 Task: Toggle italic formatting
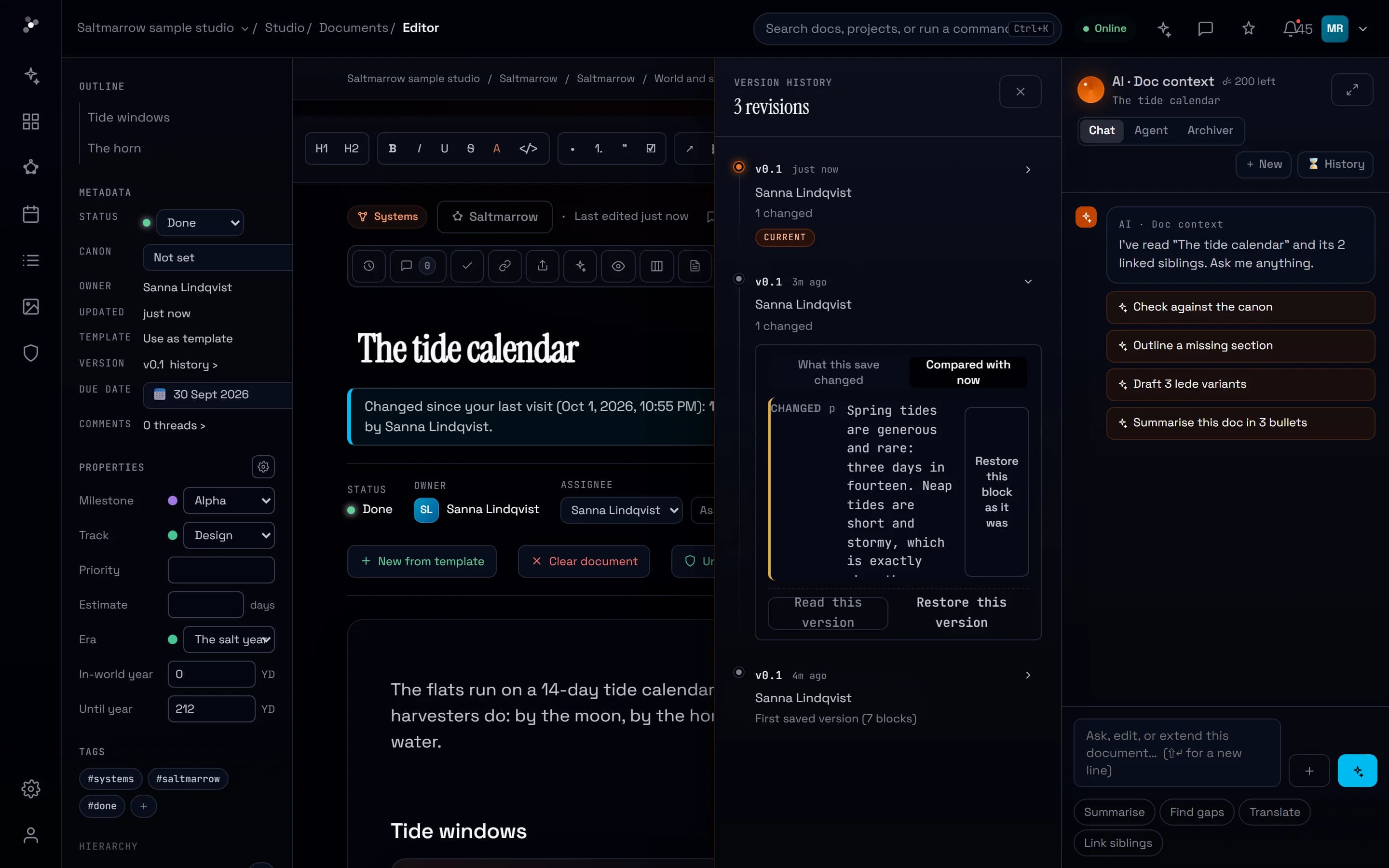tap(420, 149)
